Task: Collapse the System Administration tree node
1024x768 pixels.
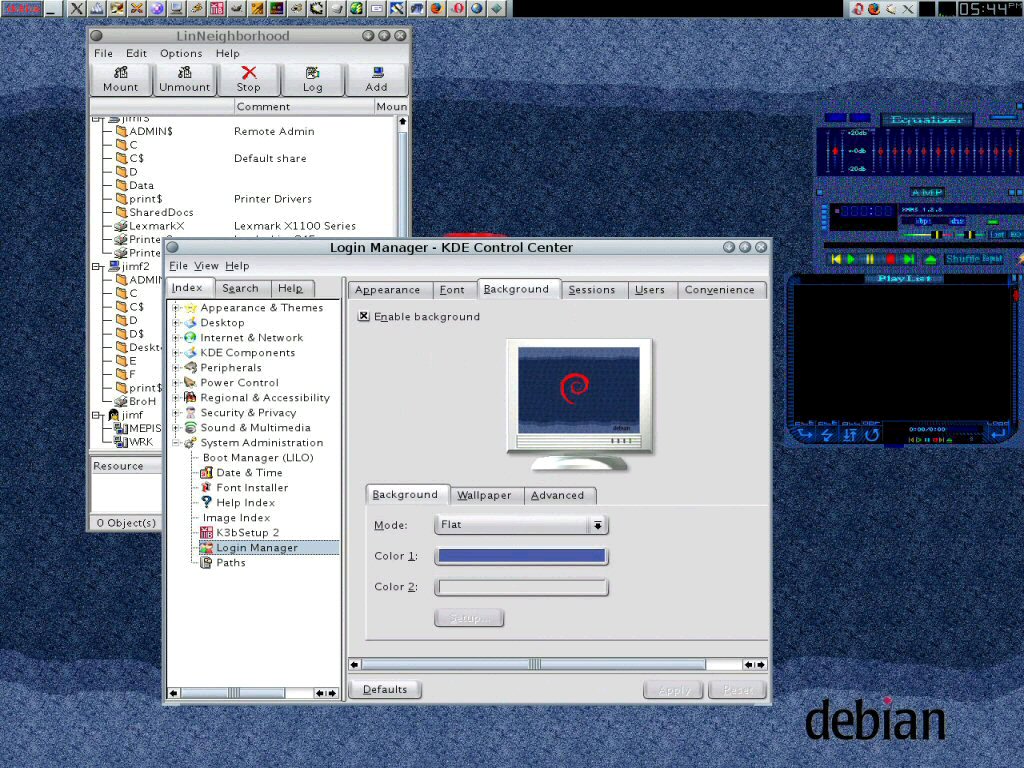Action: pyautogui.click(x=176, y=443)
